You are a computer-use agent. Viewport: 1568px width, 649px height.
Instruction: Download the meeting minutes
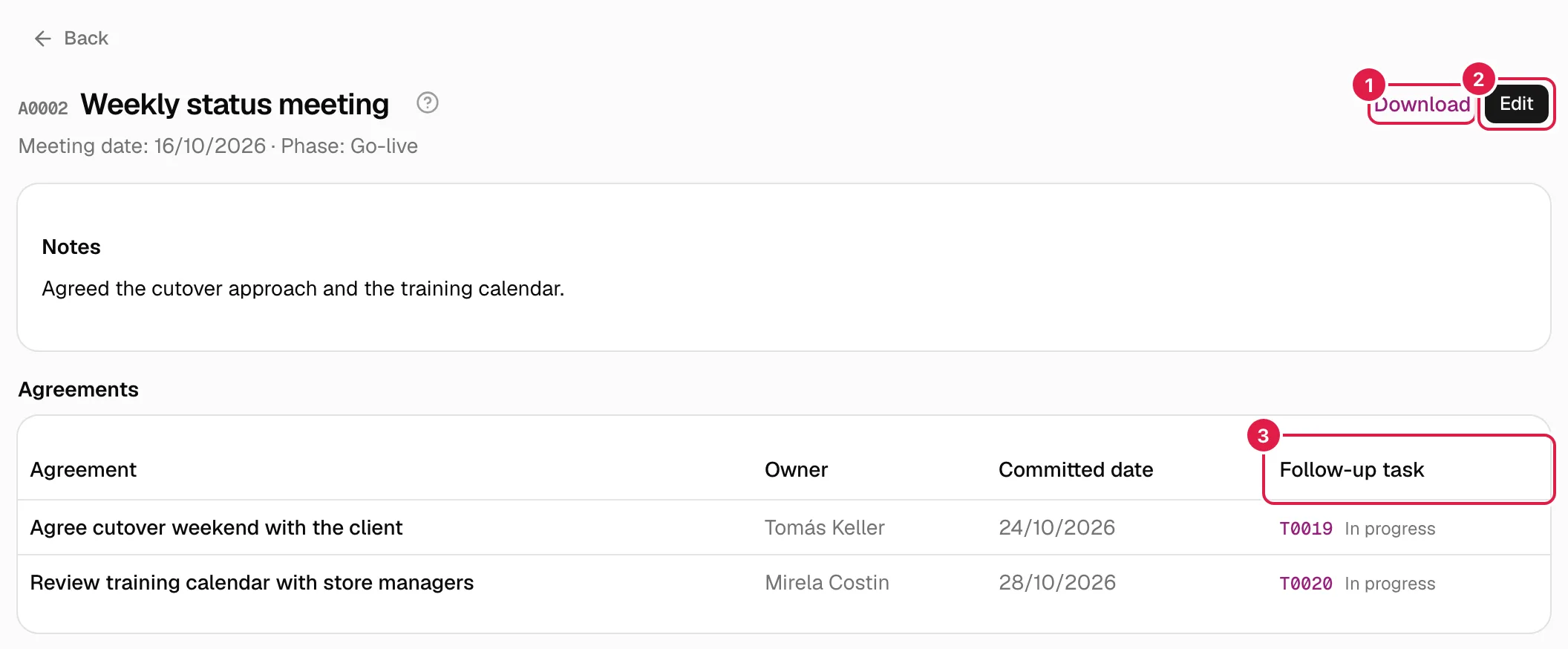pyautogui.click(x=1422, y=104)
